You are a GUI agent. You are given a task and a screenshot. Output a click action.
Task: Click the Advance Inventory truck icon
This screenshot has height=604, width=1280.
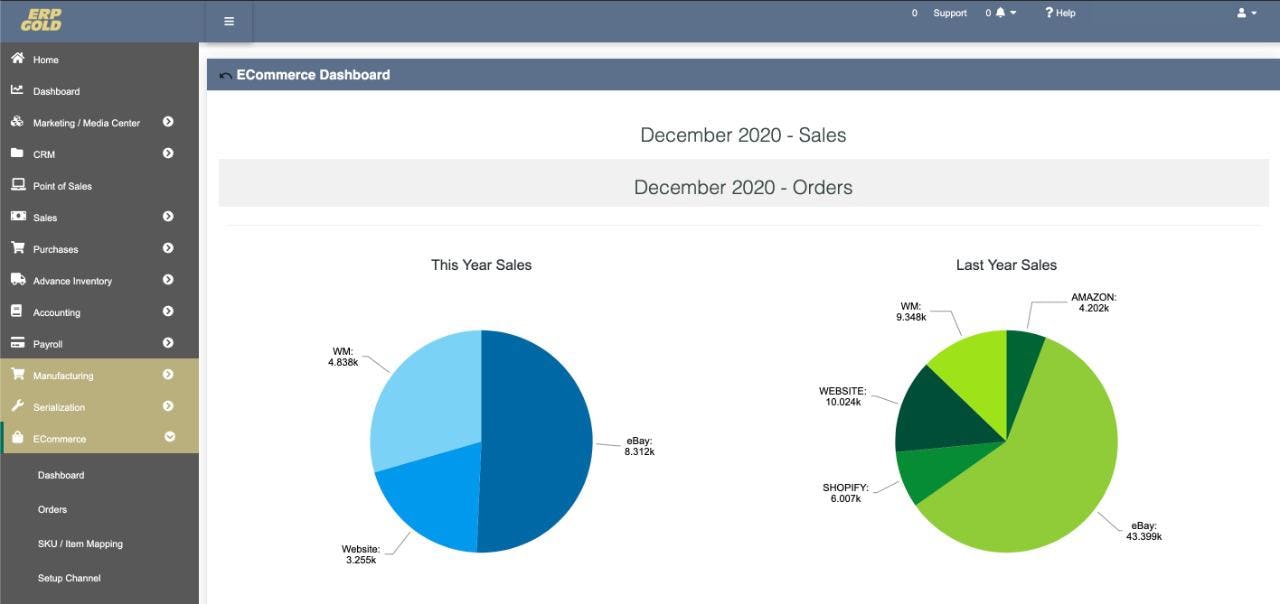pos(16,280)
